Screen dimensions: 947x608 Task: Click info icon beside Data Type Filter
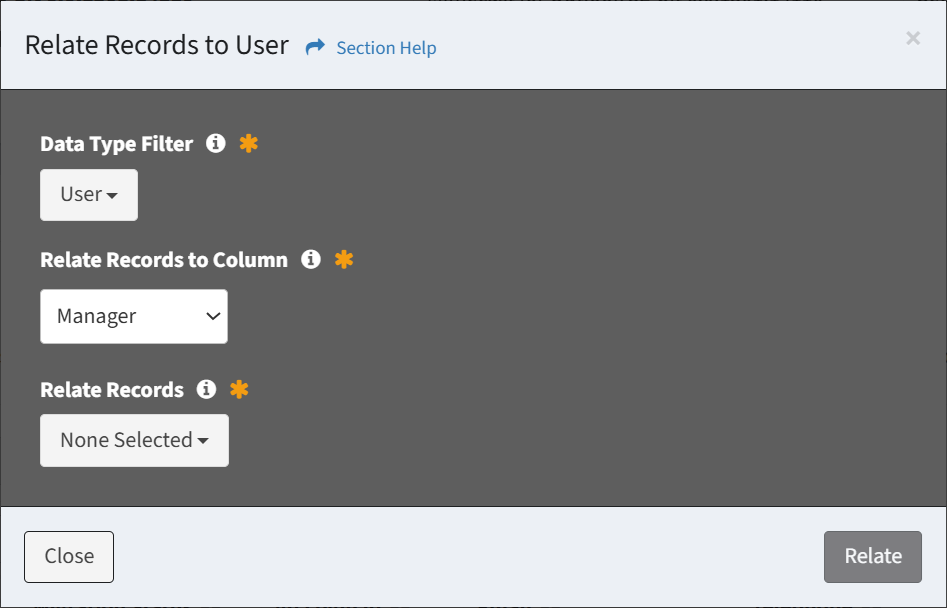point(215,144)
